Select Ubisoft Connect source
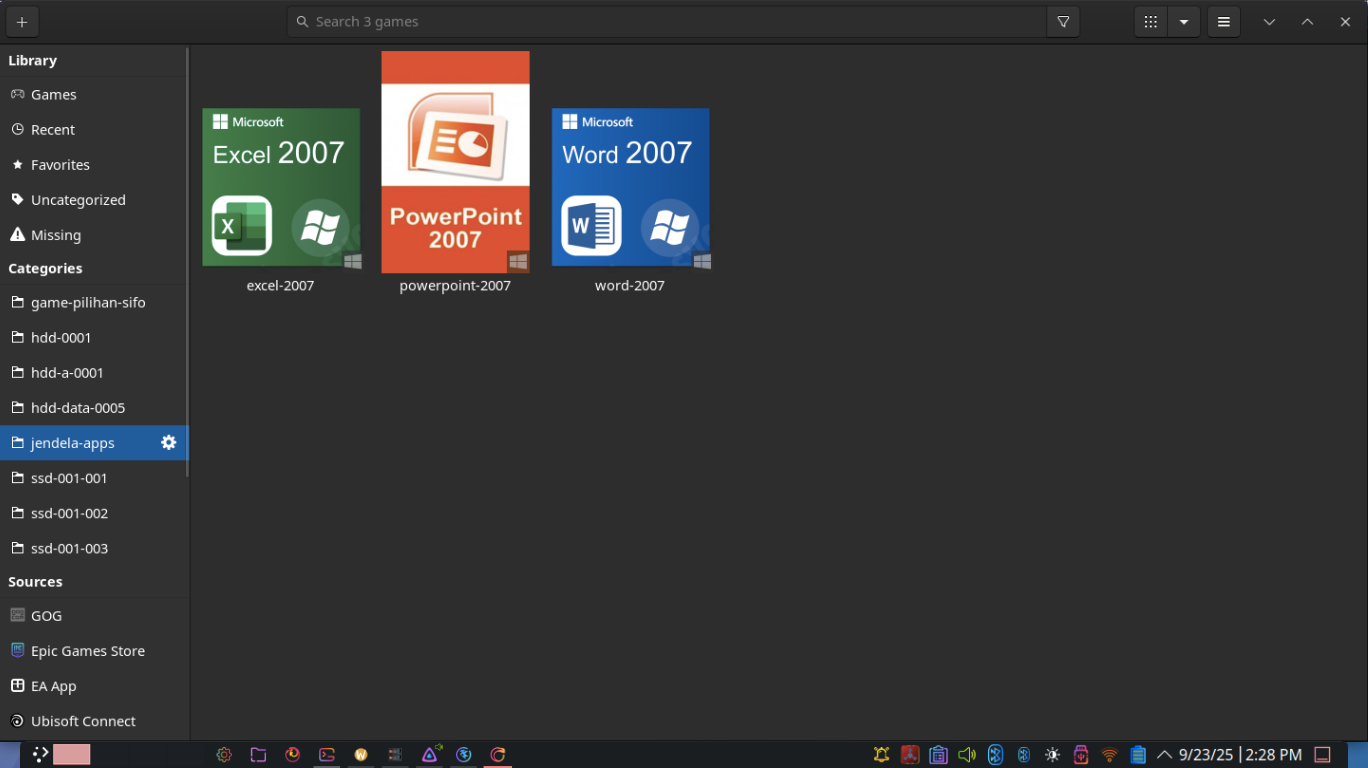 (x=94, y=721)
